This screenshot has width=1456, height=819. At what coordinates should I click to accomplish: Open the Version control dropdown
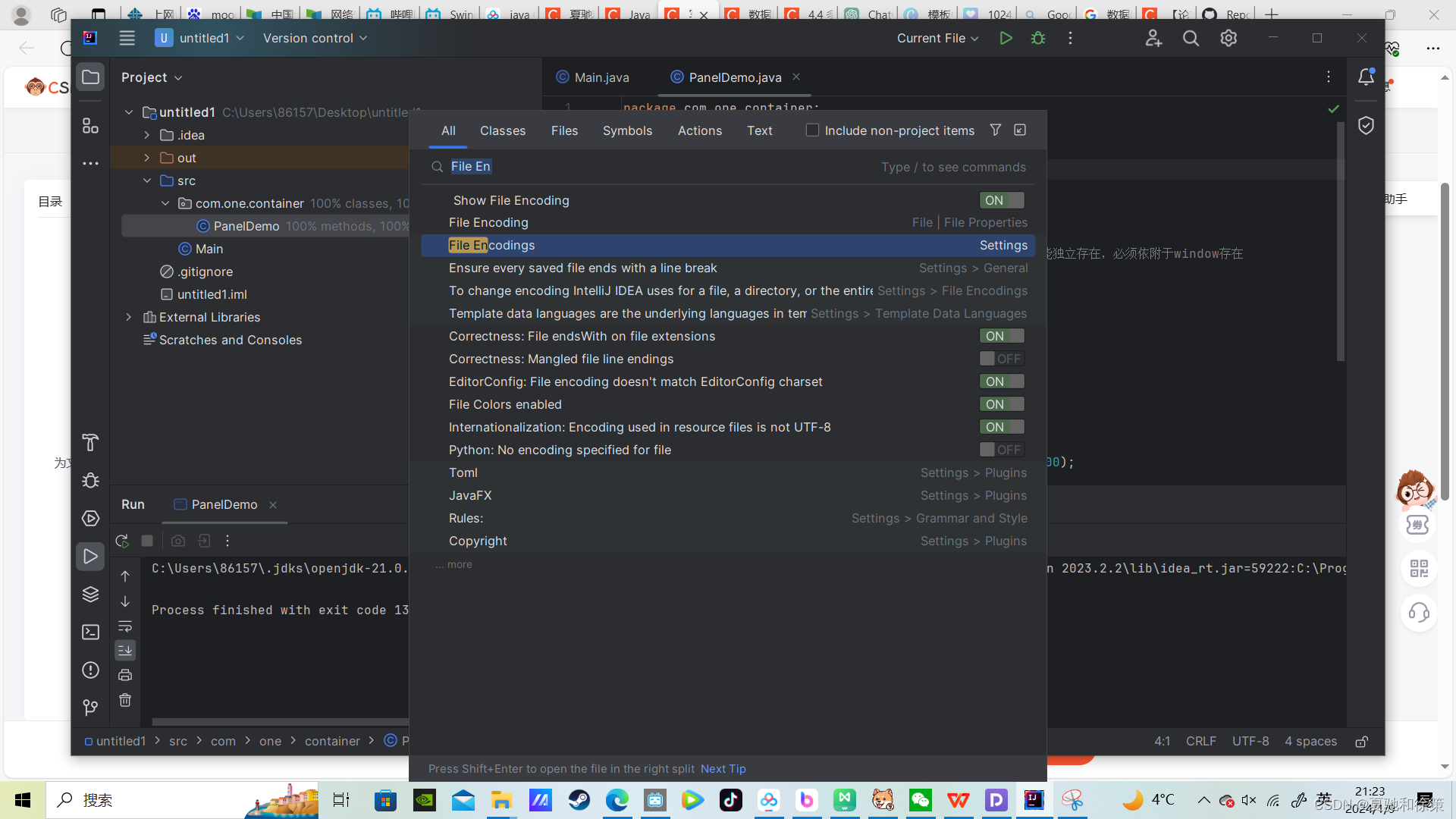[315, 38]
